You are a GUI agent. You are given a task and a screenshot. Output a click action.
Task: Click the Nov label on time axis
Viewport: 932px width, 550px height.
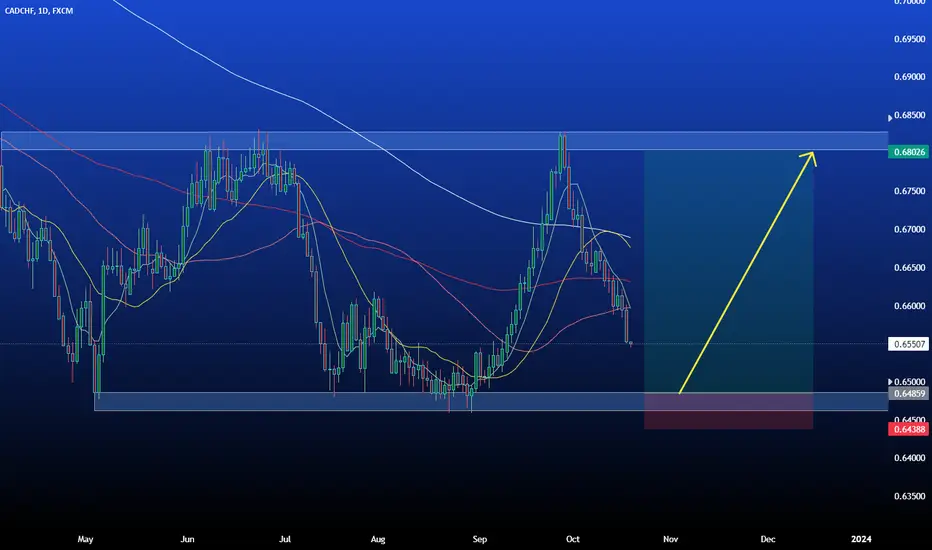coord(670,539)
